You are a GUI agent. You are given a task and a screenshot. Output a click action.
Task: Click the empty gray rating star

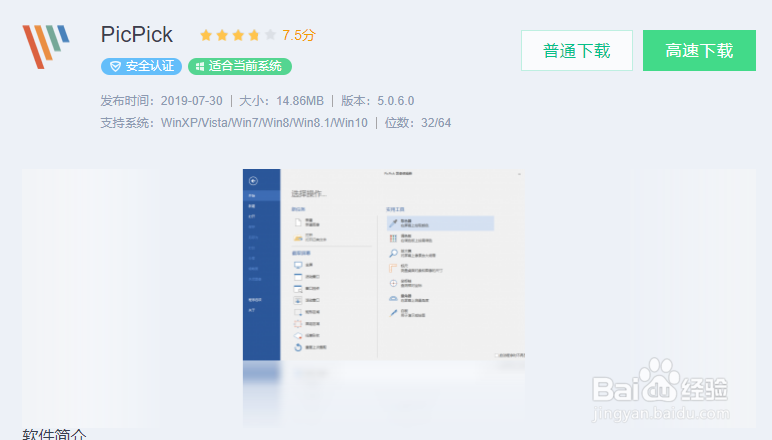tap(270, 35)
